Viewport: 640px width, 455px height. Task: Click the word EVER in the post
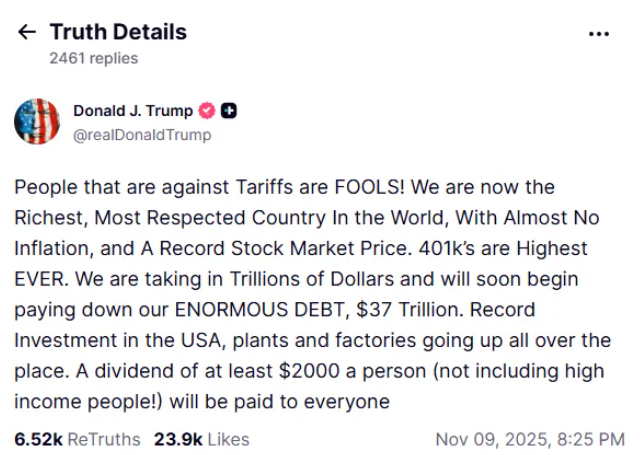point(40,279)
